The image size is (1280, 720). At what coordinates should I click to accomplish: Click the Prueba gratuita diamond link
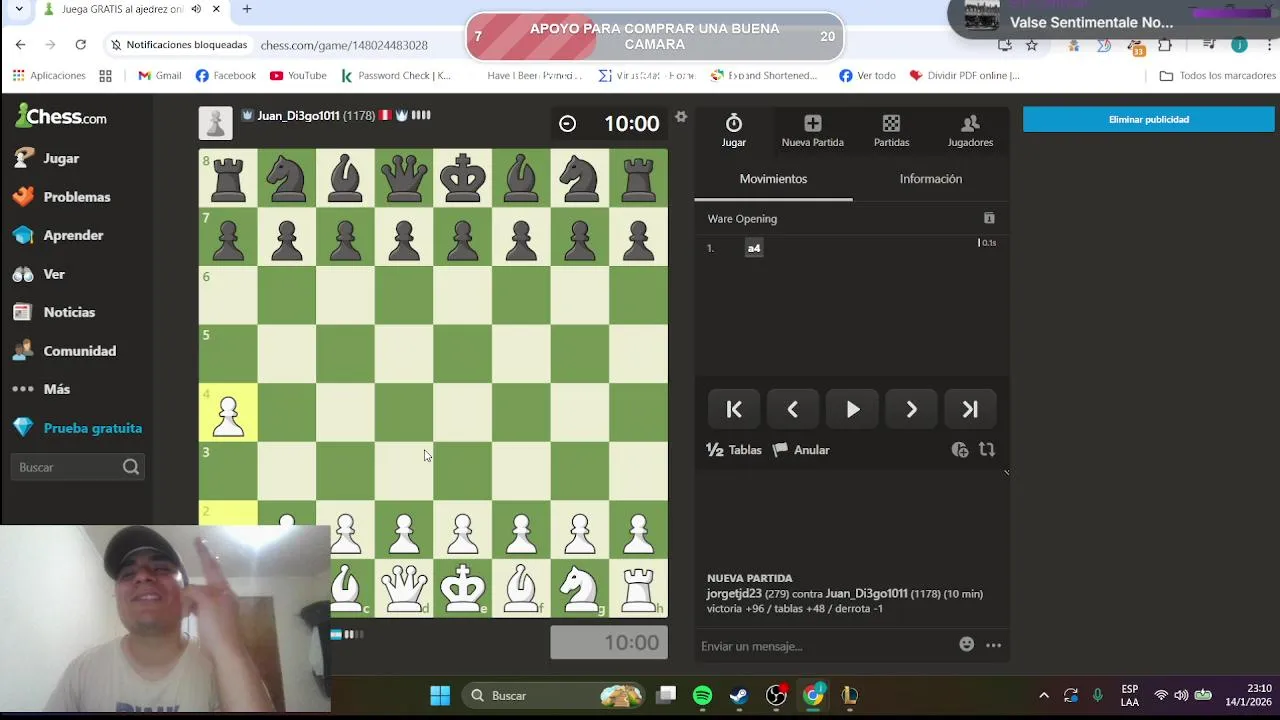[x=78, y=428]
